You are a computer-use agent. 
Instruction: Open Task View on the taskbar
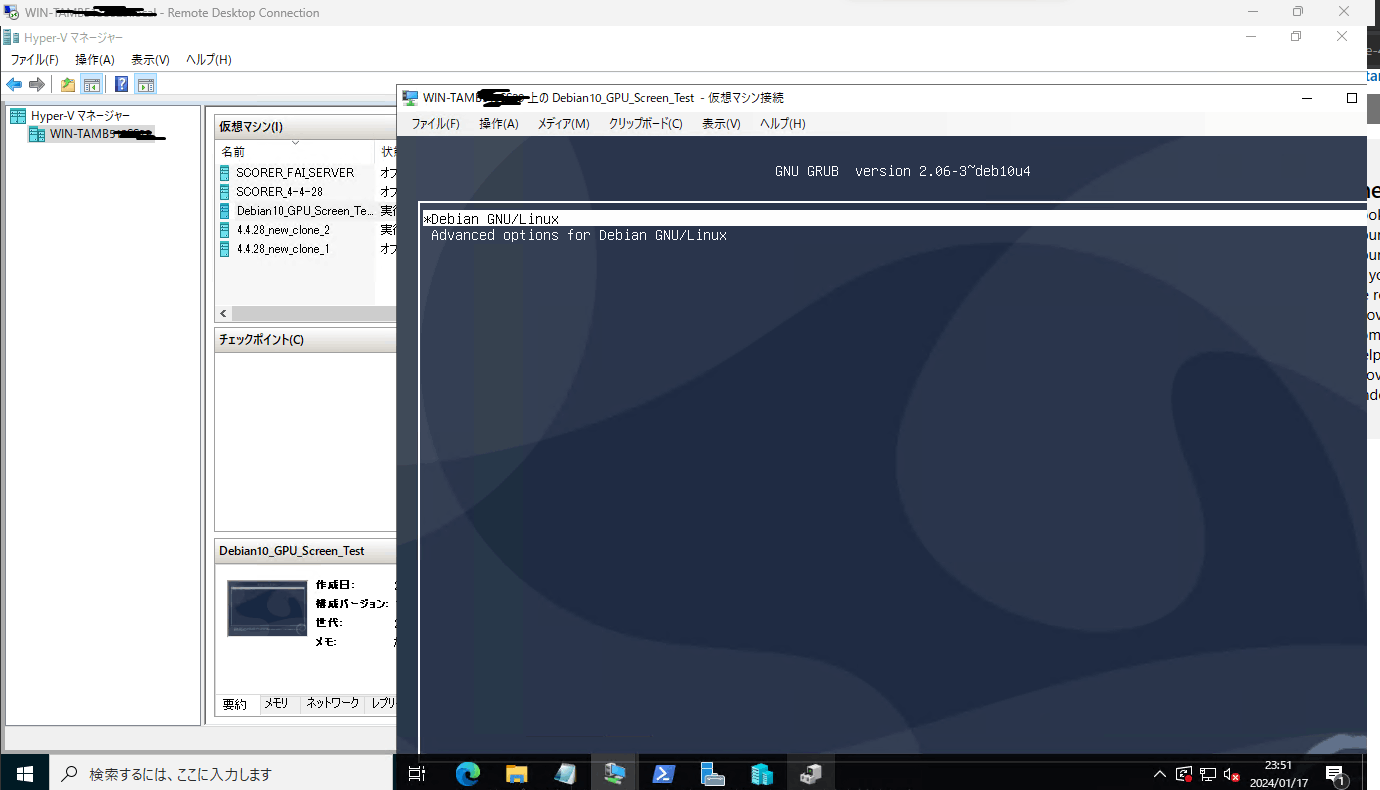point(418,773)
